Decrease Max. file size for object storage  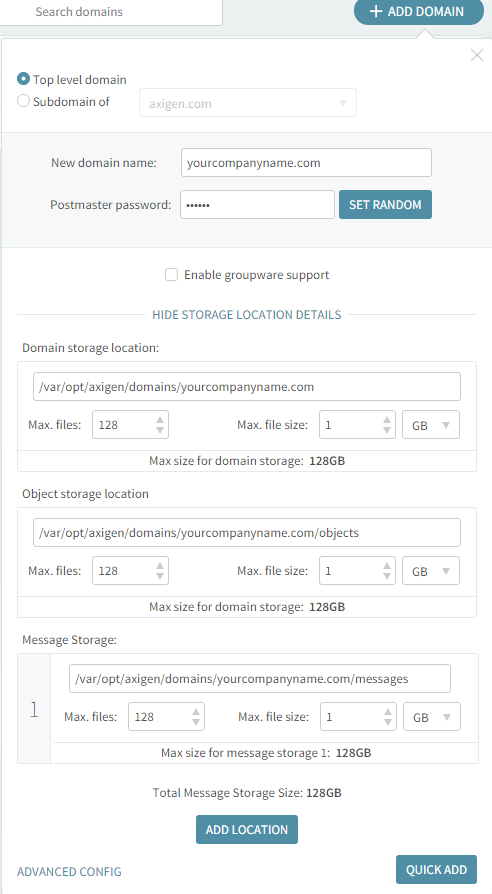[387, 576]
